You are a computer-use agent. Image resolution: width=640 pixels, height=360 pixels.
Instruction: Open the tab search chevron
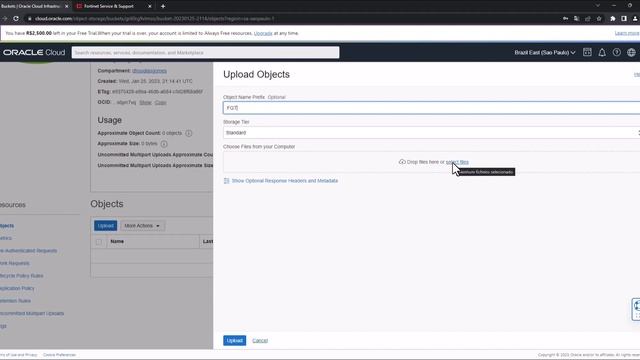(598, 6)
